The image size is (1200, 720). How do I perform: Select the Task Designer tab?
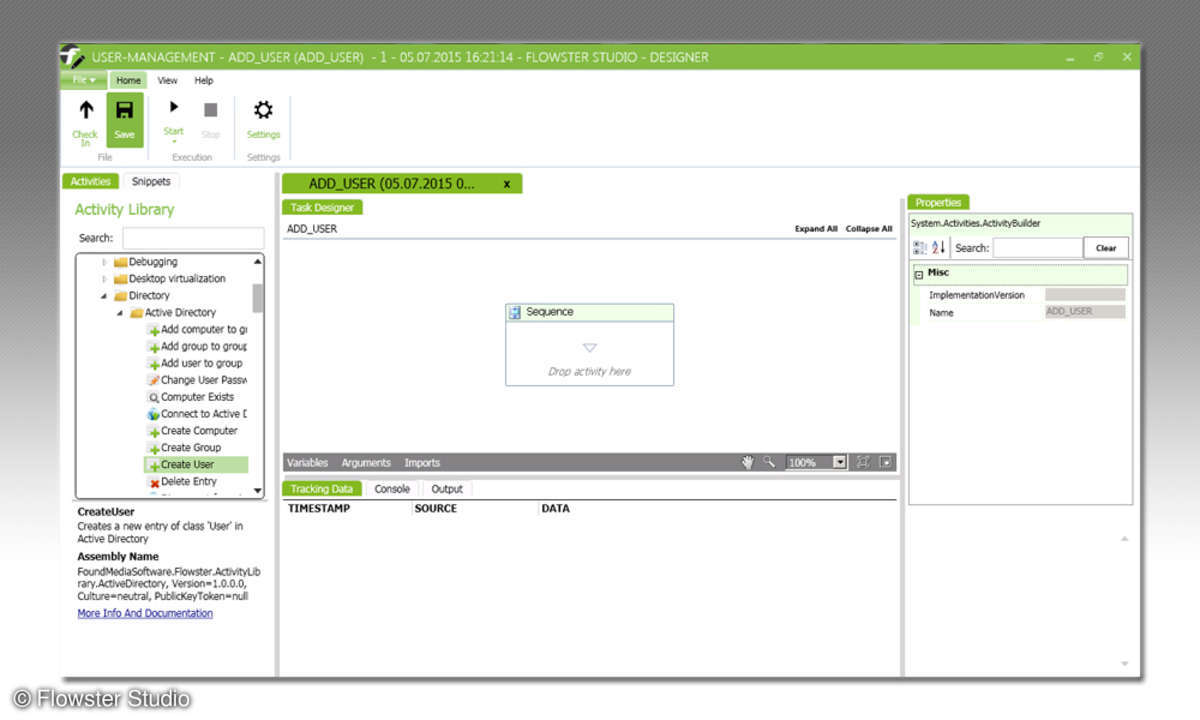(323, 207)
